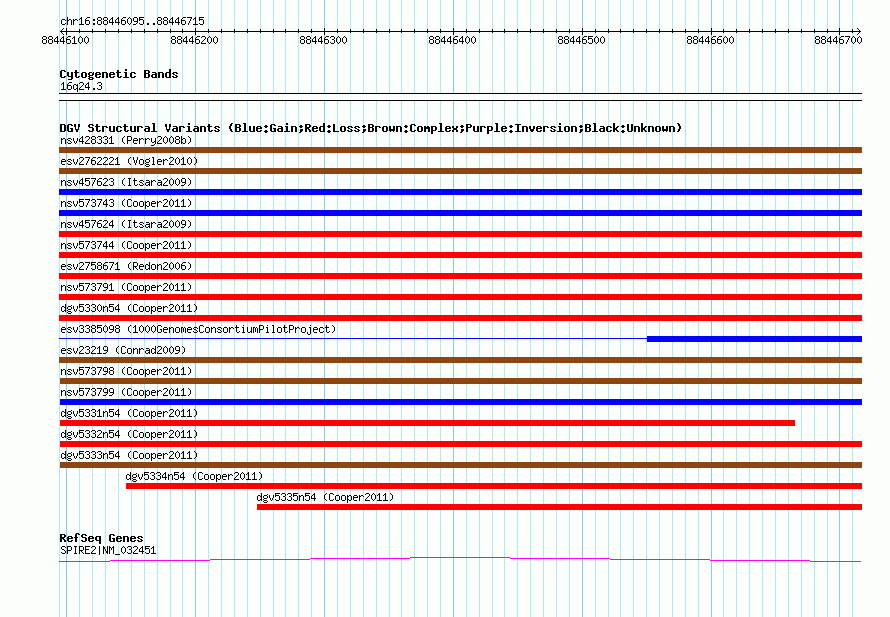Viewport: 890px width, 617px height.
Task: Click the shorter red bar under dgv5331n54
Action: tap(427, 423)
